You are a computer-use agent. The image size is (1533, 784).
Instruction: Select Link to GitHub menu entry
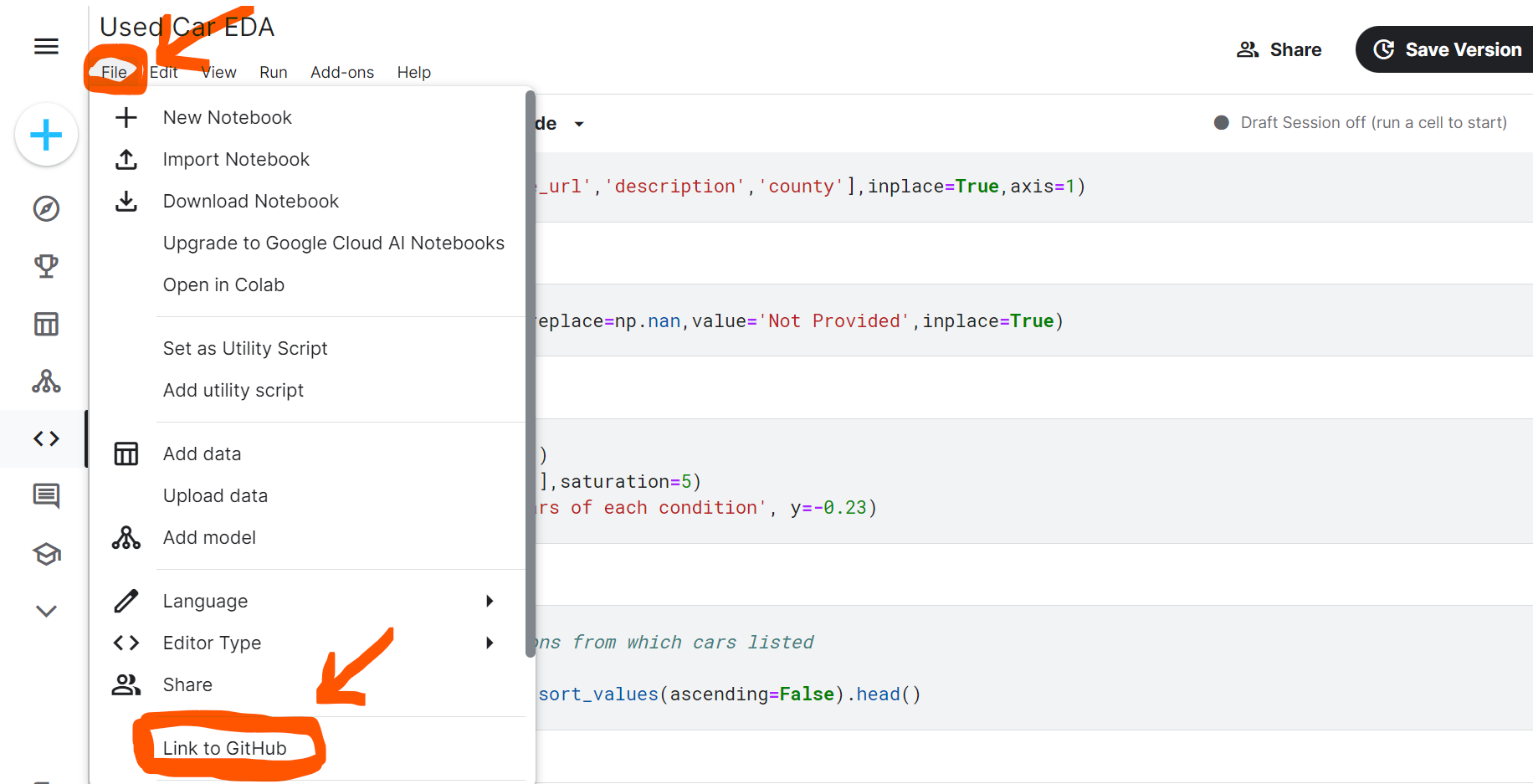pyautogui.click(x=224, y=748)
